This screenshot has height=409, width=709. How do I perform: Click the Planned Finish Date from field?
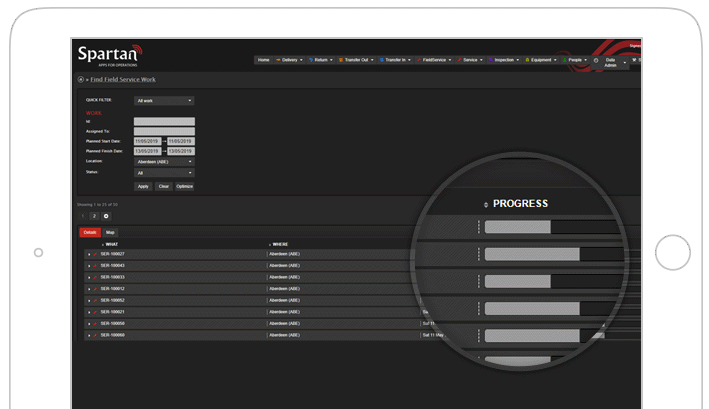[x=147, y=151]
